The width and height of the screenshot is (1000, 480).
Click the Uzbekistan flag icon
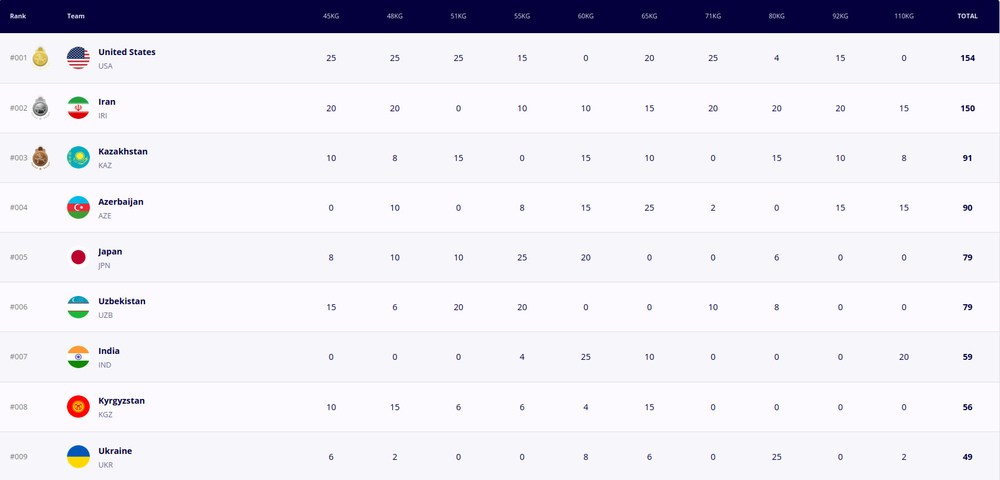coord(78,307)
